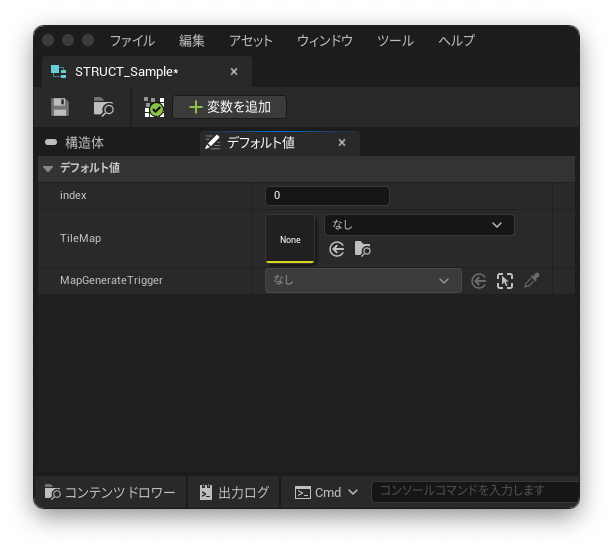613x550 pixels.
Task: Click the macOS minimize window button
Action: click(x=68, y=40)
